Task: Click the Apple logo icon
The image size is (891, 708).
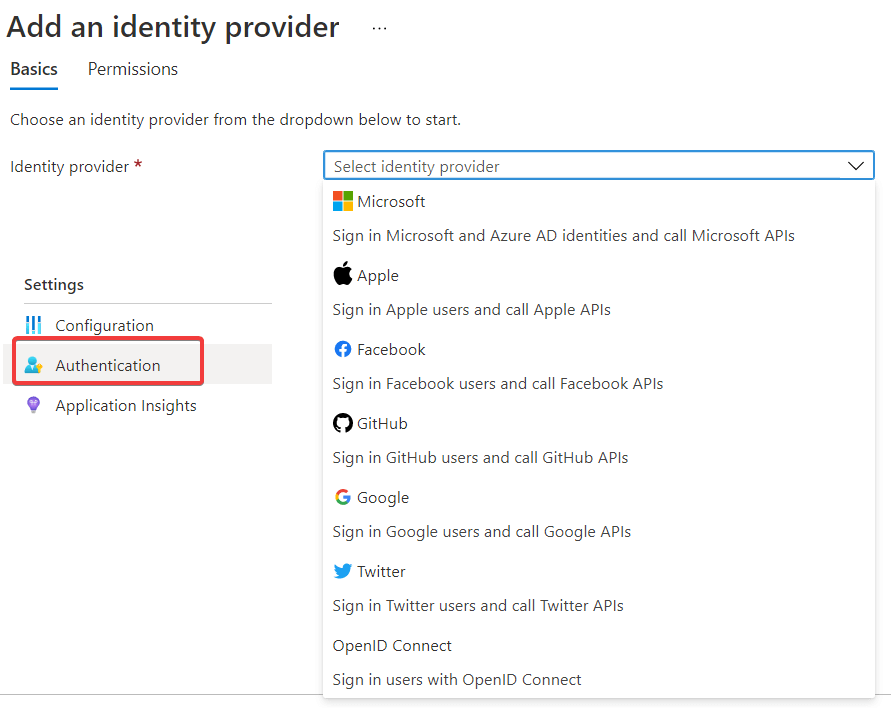Action: [x=343, y=275]
